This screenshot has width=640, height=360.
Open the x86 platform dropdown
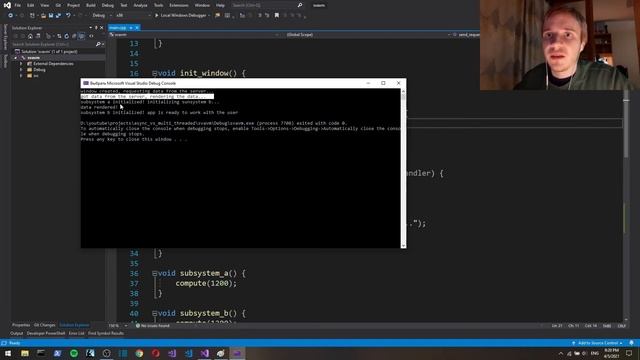point(133,16)
